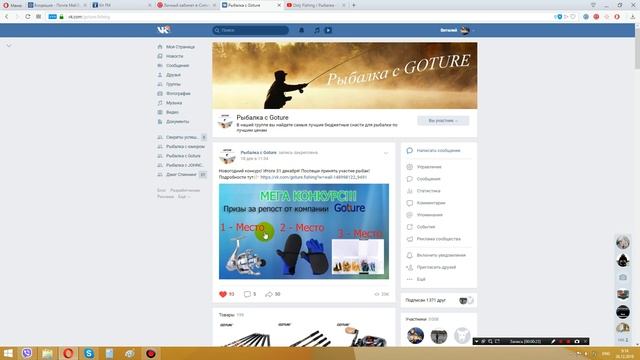Open the top contact avatar in side rail

(x=623, y=242)
